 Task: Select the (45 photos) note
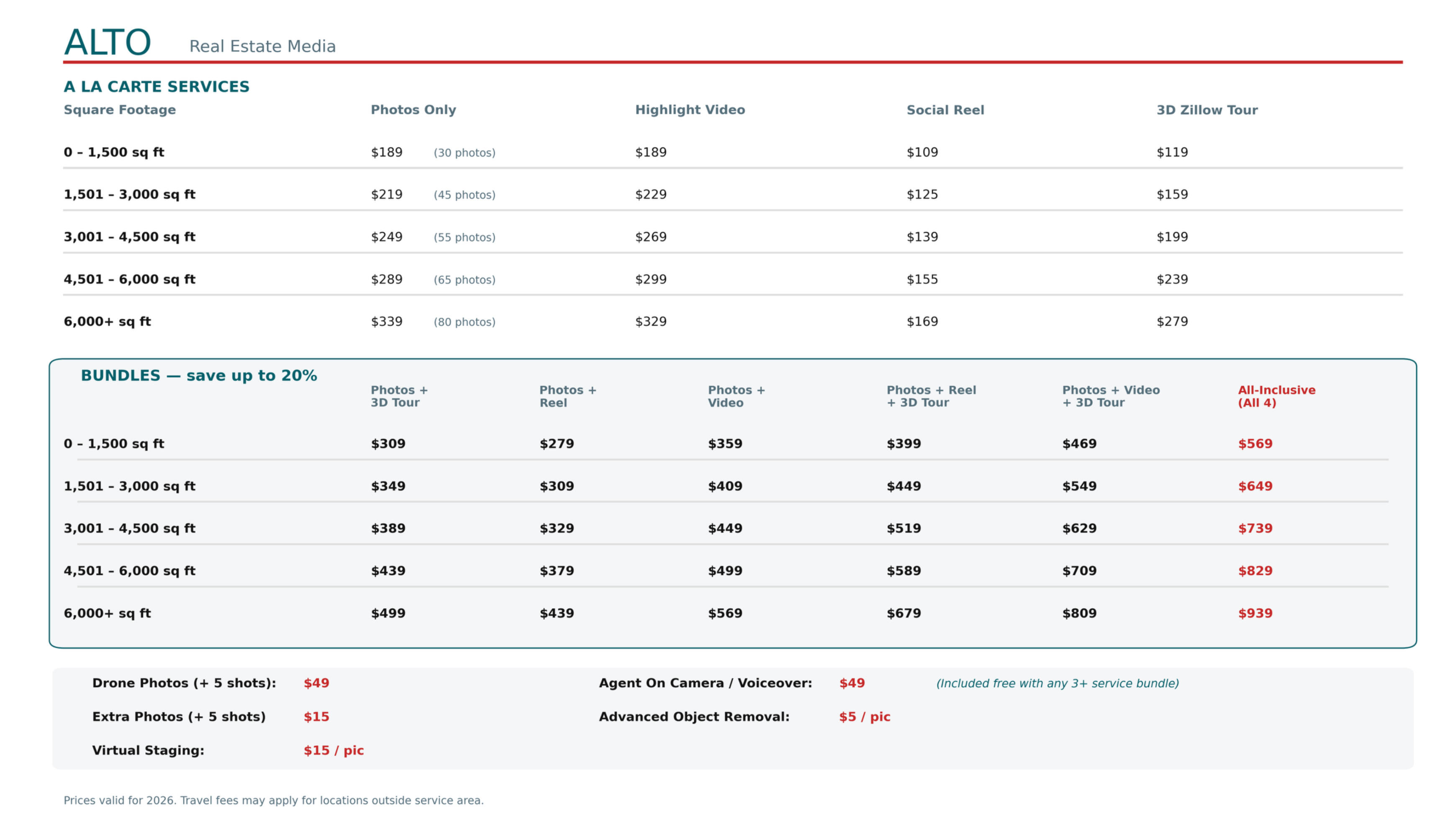[464, 195]
